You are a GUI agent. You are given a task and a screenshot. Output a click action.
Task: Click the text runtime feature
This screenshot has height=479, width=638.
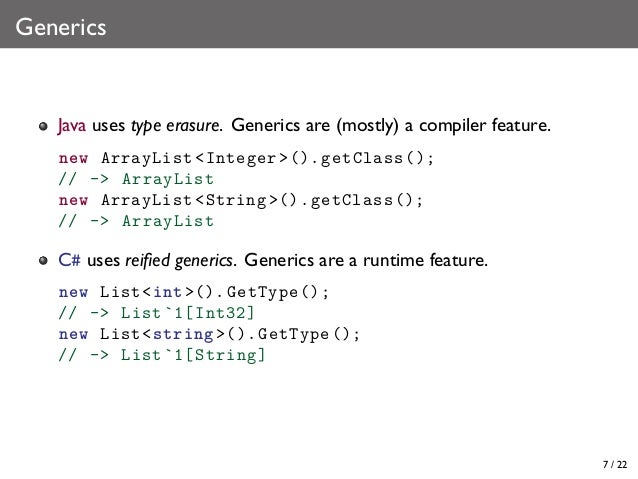pos(425,260)
